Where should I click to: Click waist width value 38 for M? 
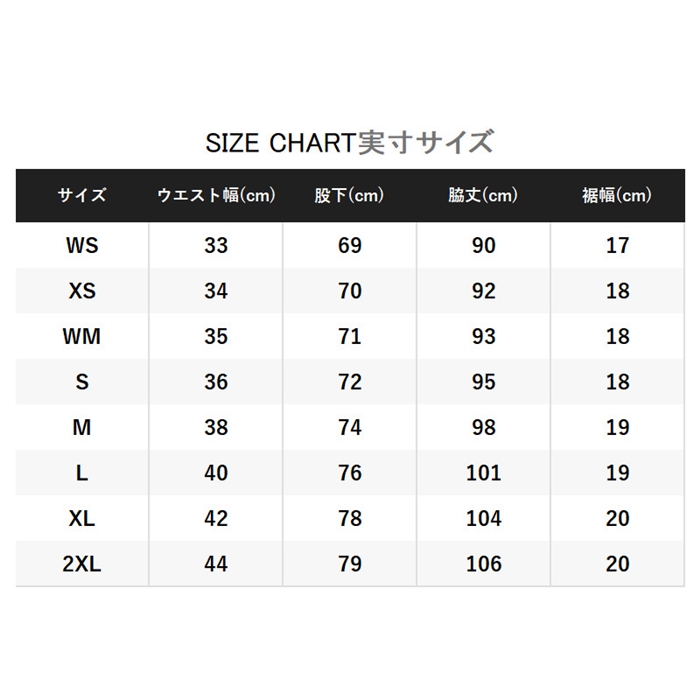pyautogui.click(x=216, y=427)
